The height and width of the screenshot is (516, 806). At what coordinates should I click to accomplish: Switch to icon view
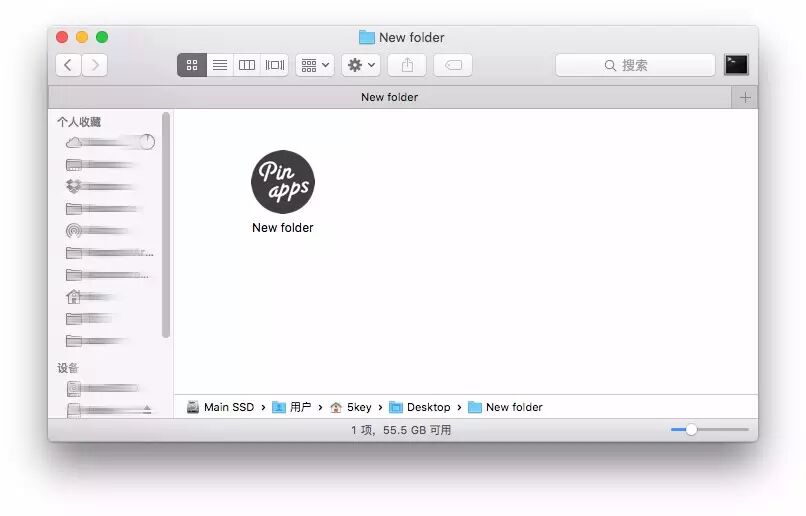click(x=192, y=65)
